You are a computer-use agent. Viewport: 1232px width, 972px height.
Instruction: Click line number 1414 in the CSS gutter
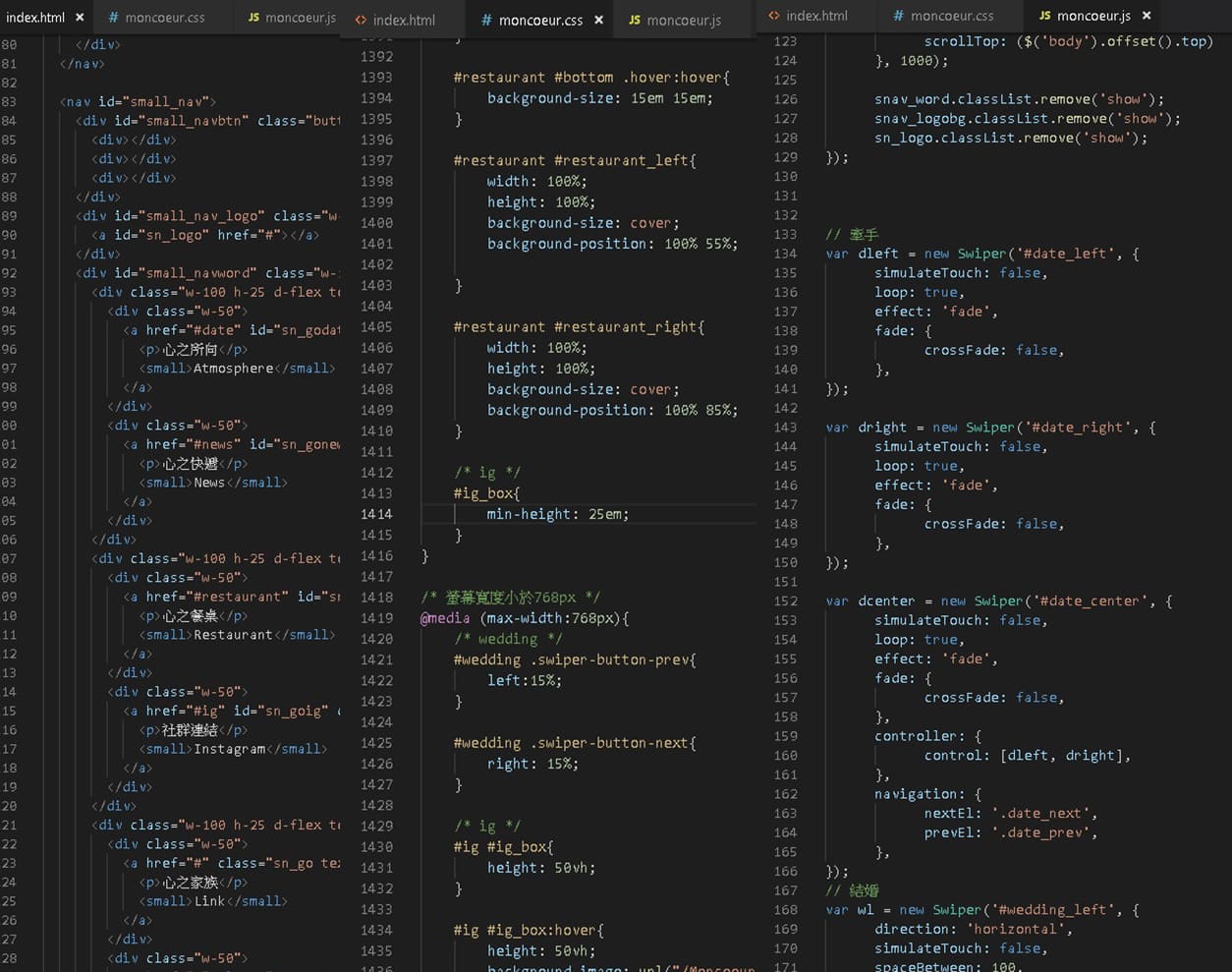click(x=376, y=514)
